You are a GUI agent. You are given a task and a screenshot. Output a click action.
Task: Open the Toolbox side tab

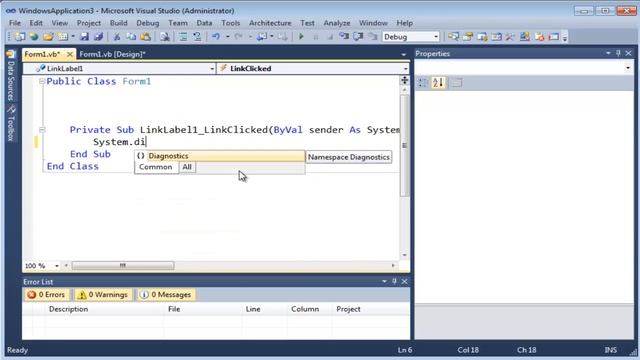point(11,124)
